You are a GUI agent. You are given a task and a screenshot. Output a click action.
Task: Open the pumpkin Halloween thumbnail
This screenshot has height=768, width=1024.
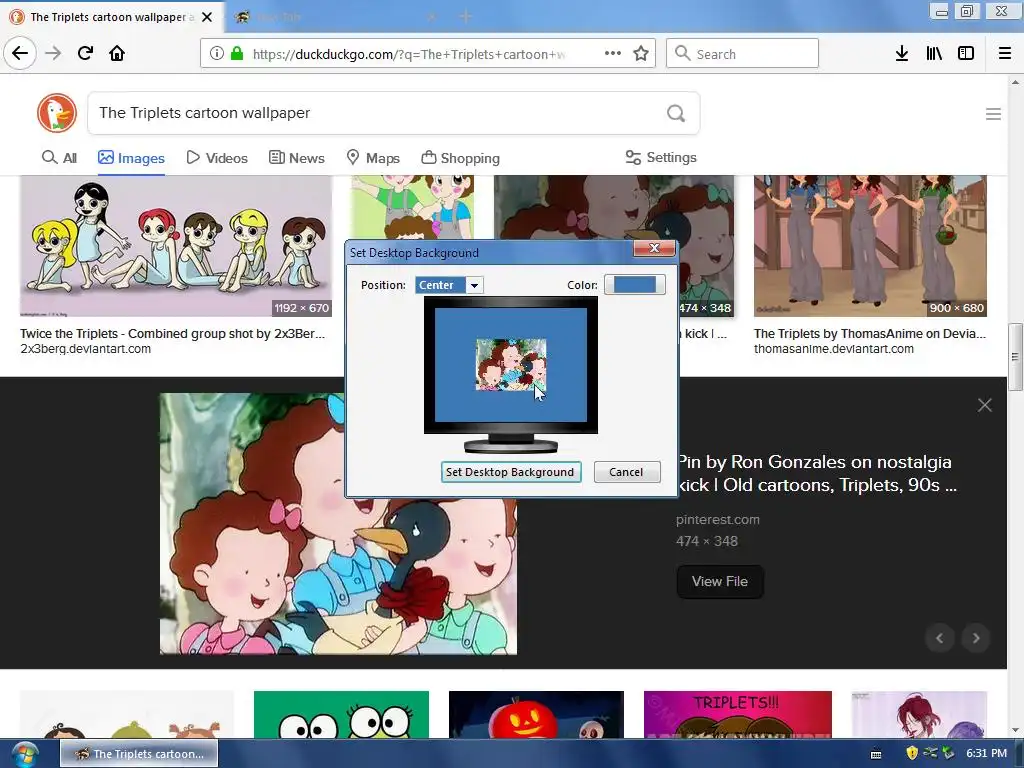tap(536, 714)
